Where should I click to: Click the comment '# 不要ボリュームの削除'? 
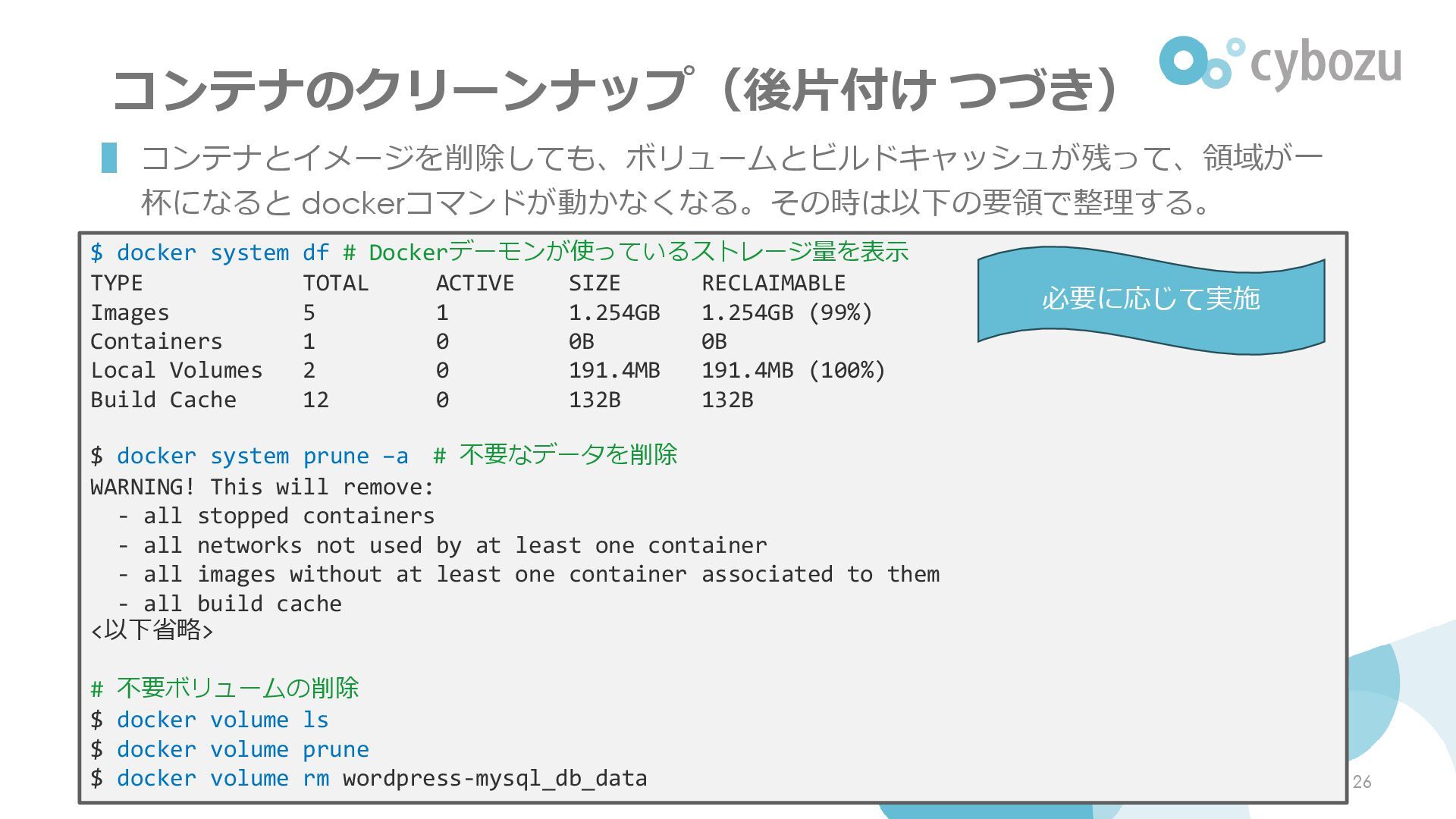(x=224, y=689)
